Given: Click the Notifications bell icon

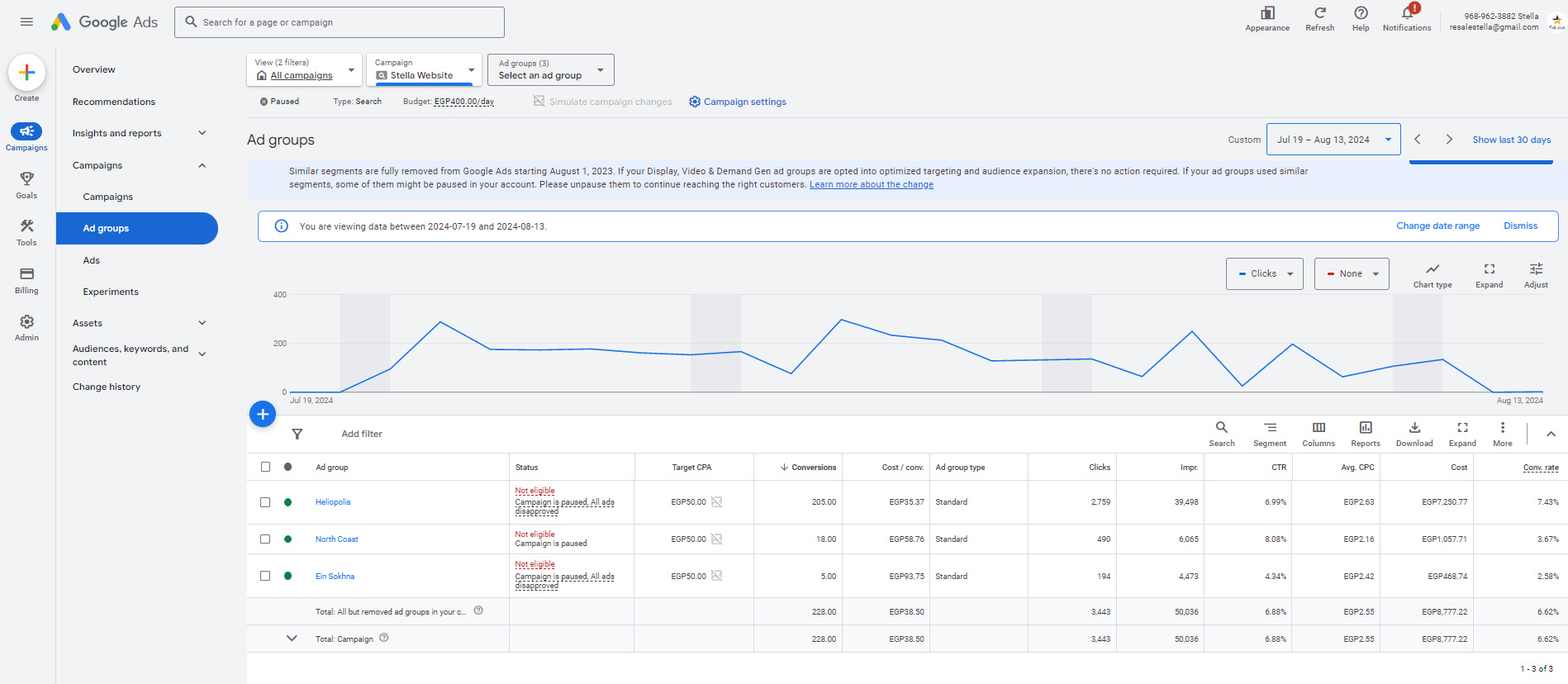Looking at the screenshot, I should click(1406, 14).
